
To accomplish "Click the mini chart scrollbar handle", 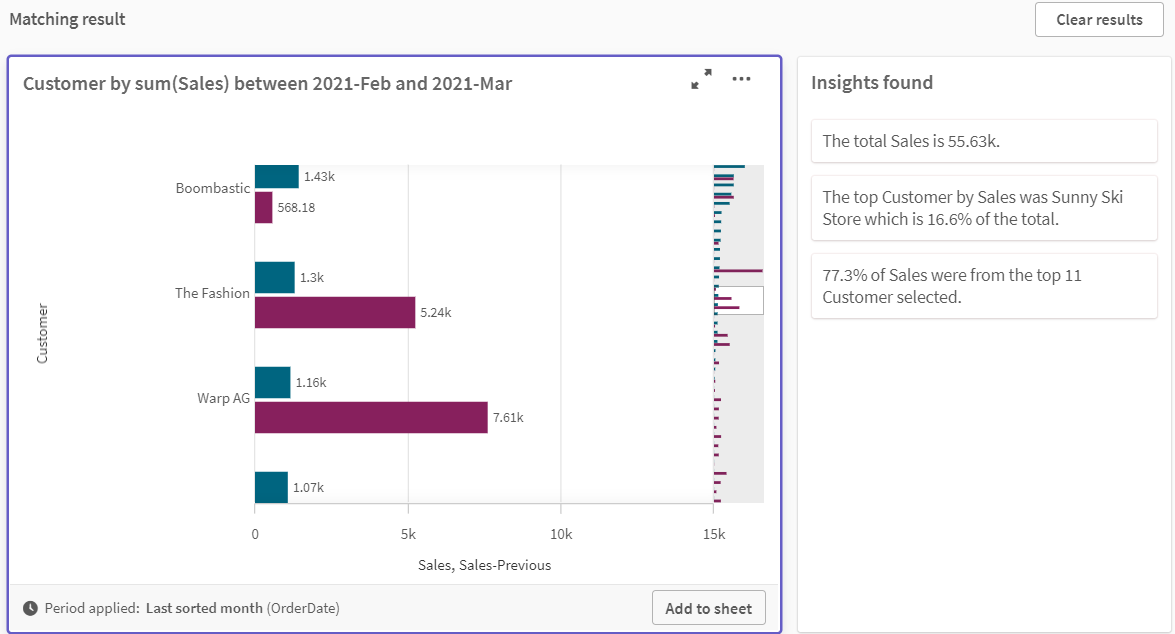I will (x=738, y=301).
